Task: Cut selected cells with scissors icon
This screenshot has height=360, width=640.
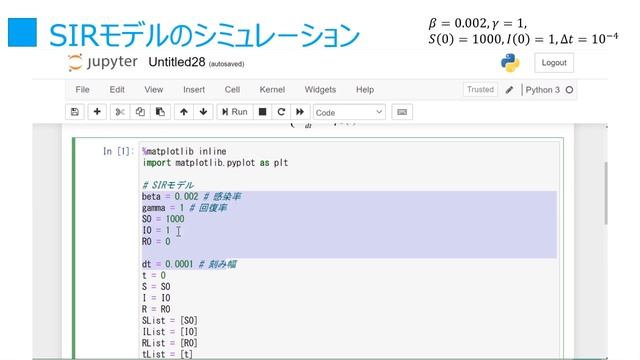Action: pyautogui.click(x=120, y=112)
